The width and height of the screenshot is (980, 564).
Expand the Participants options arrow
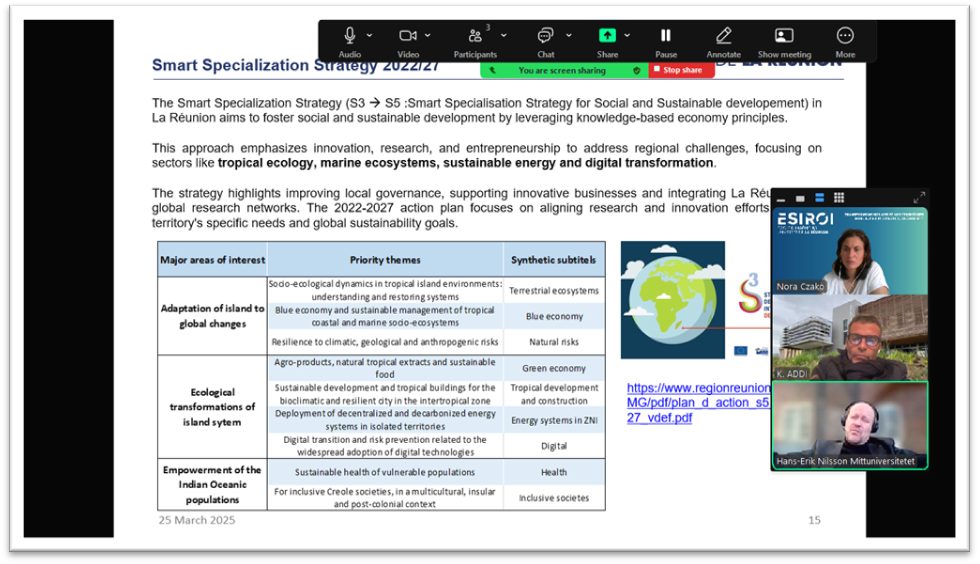pyautogui.click(x=504, y=36)
